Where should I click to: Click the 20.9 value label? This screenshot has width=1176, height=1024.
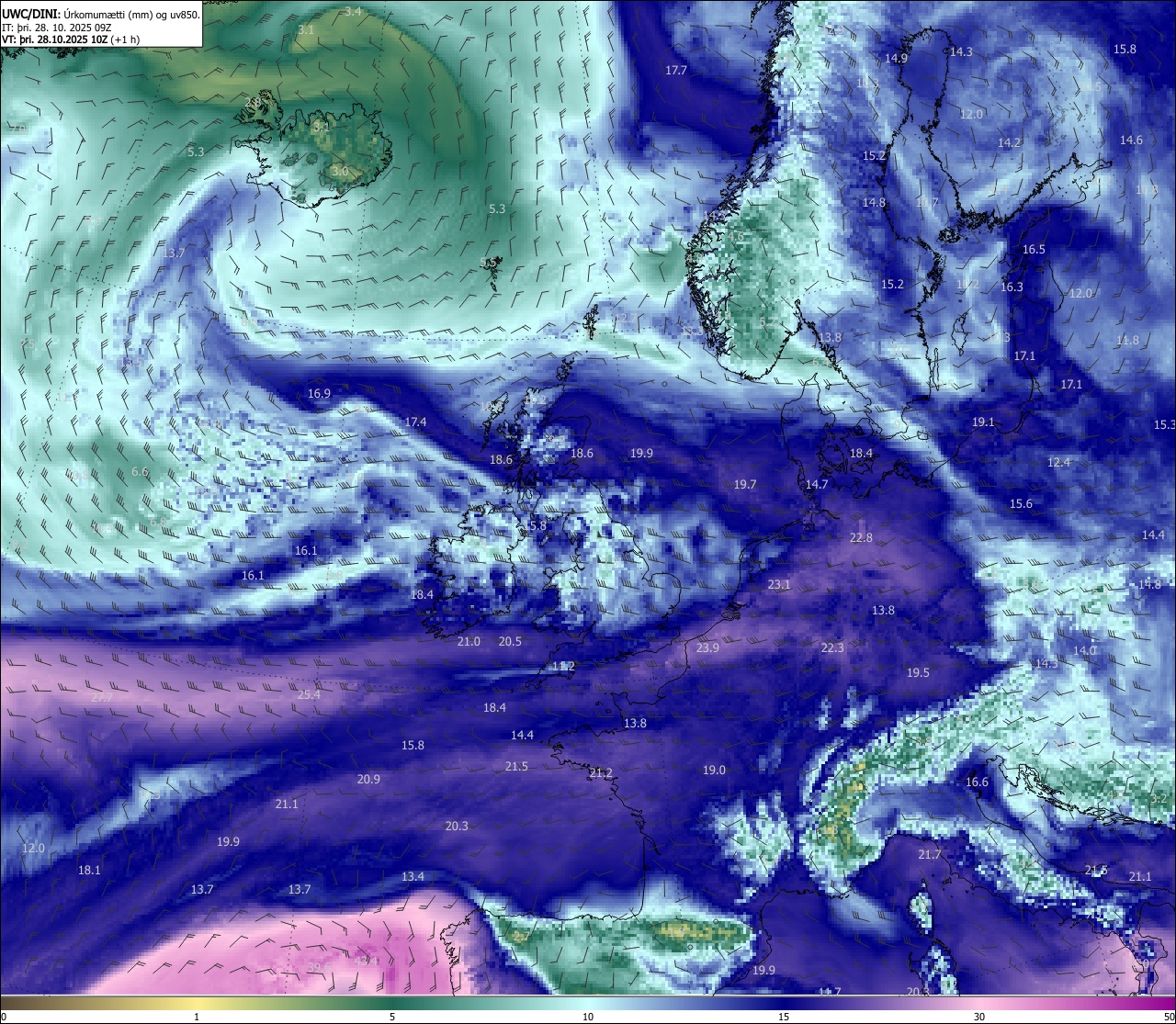tap(368, 780)
